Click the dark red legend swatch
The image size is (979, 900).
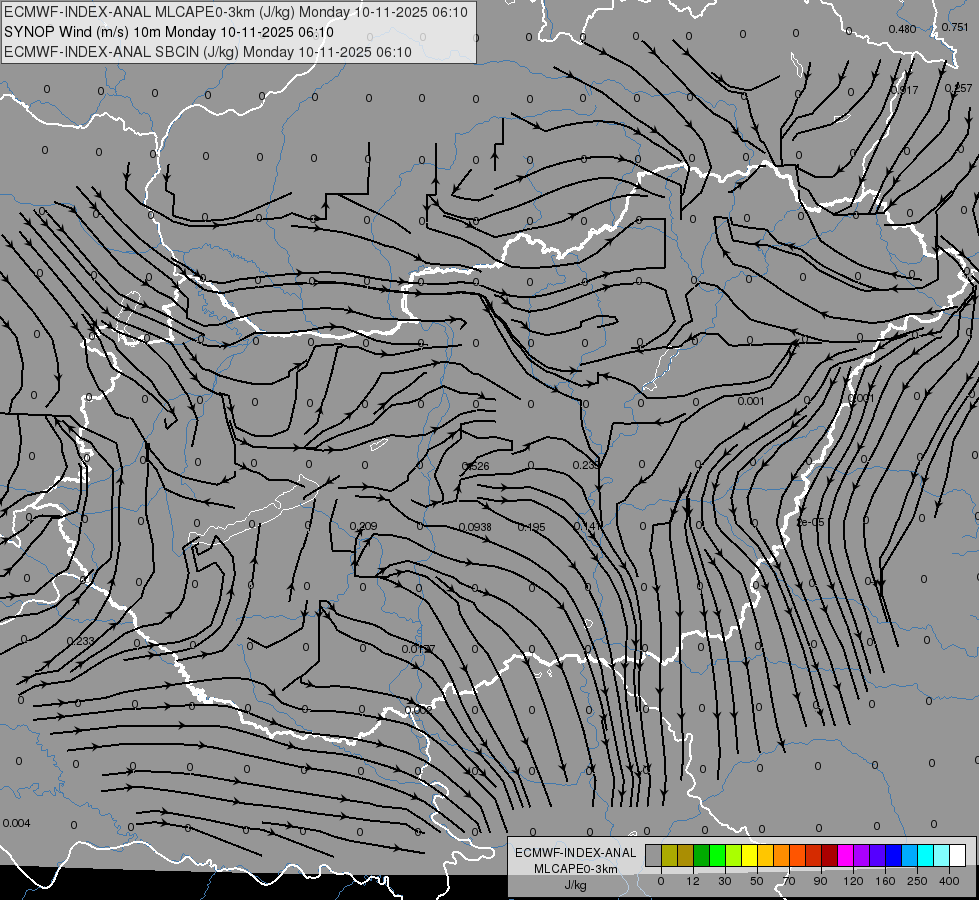830,856
